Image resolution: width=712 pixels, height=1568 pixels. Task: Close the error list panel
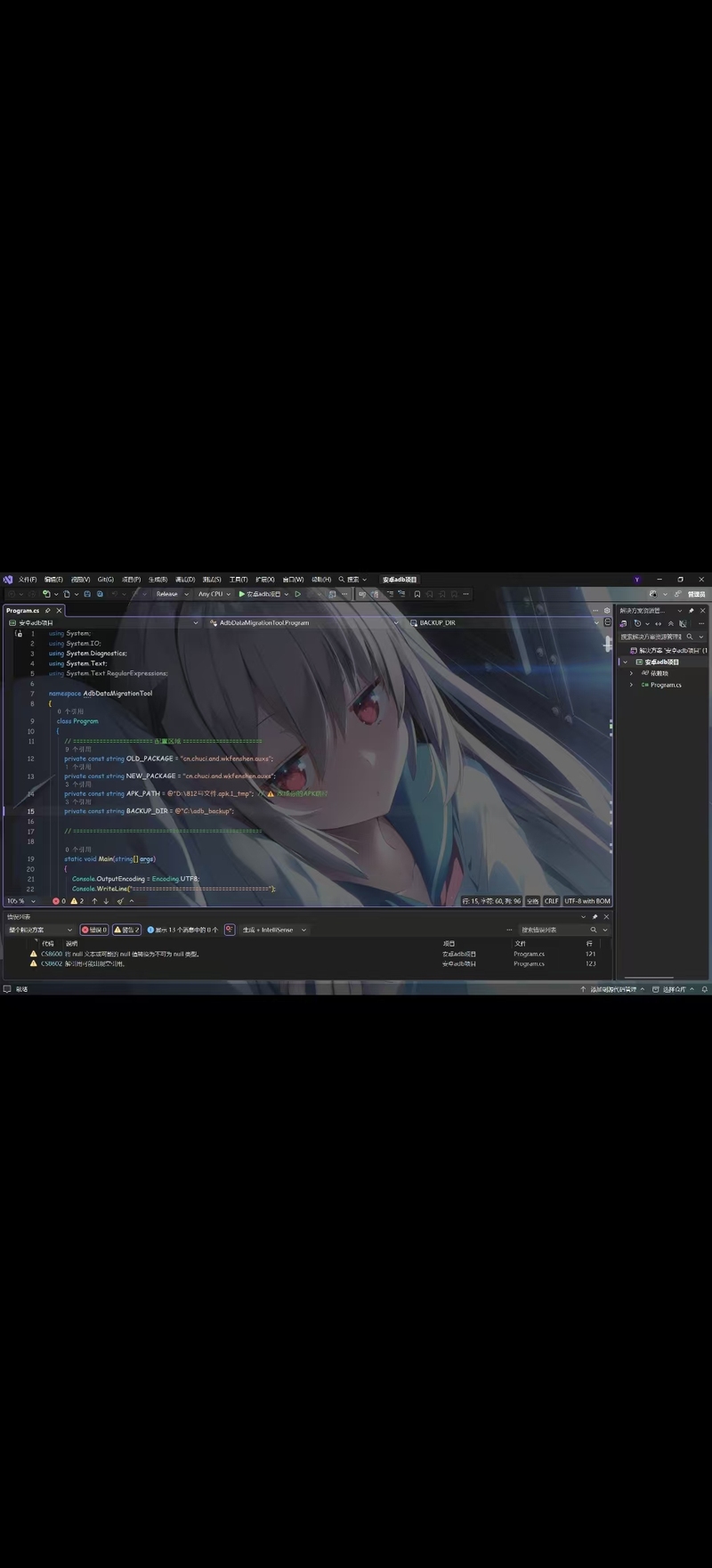click(607, 916)
